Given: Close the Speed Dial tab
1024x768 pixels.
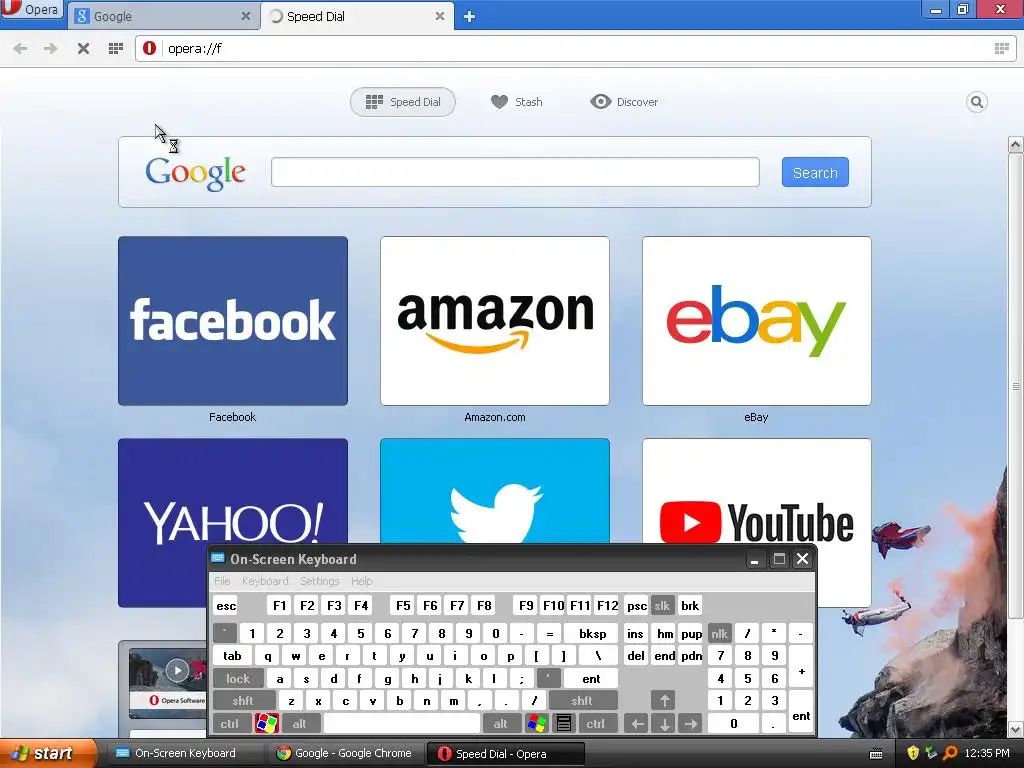Looking at the screenshot, I should [x=440, y=16].
